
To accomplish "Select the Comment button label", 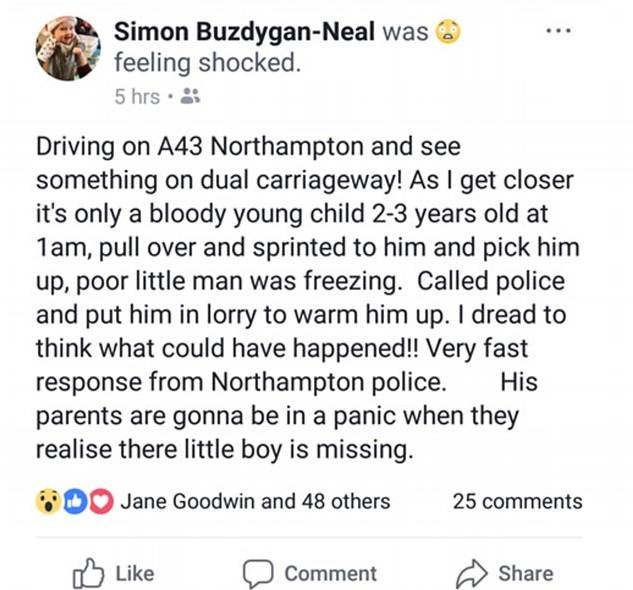I will click(x=331, y=573).
